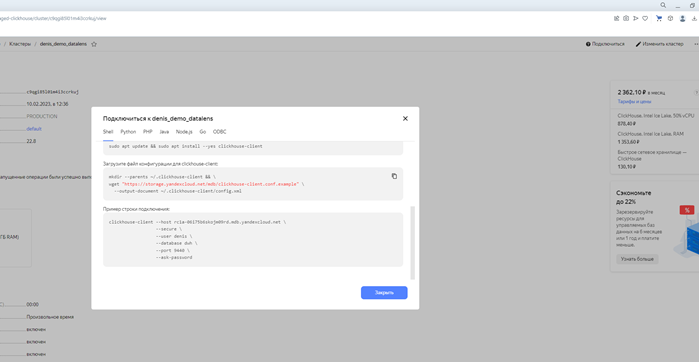Click the Узнать больше button
This screenshot has height=362, width=699.
[x=637, y=259]
